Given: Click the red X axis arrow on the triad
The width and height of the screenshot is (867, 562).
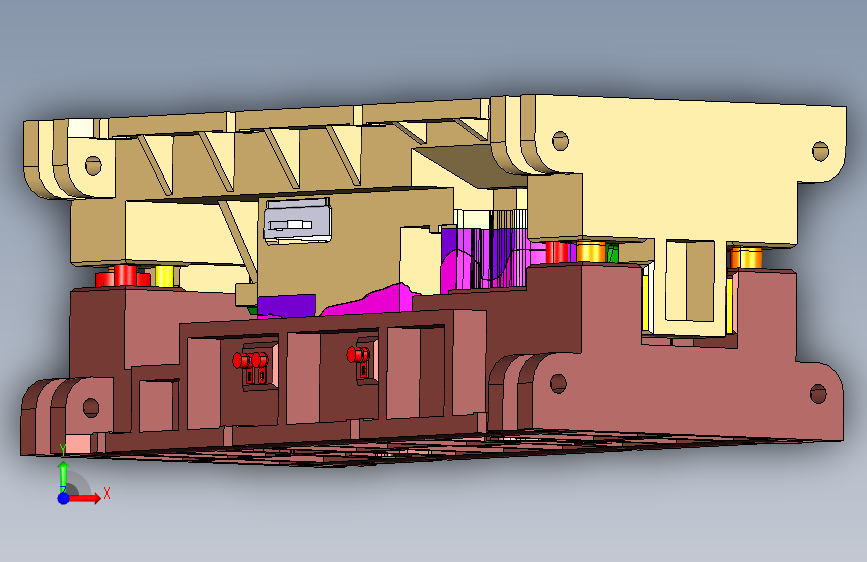Looking at the screenshot, I should (x=85, y=498).
